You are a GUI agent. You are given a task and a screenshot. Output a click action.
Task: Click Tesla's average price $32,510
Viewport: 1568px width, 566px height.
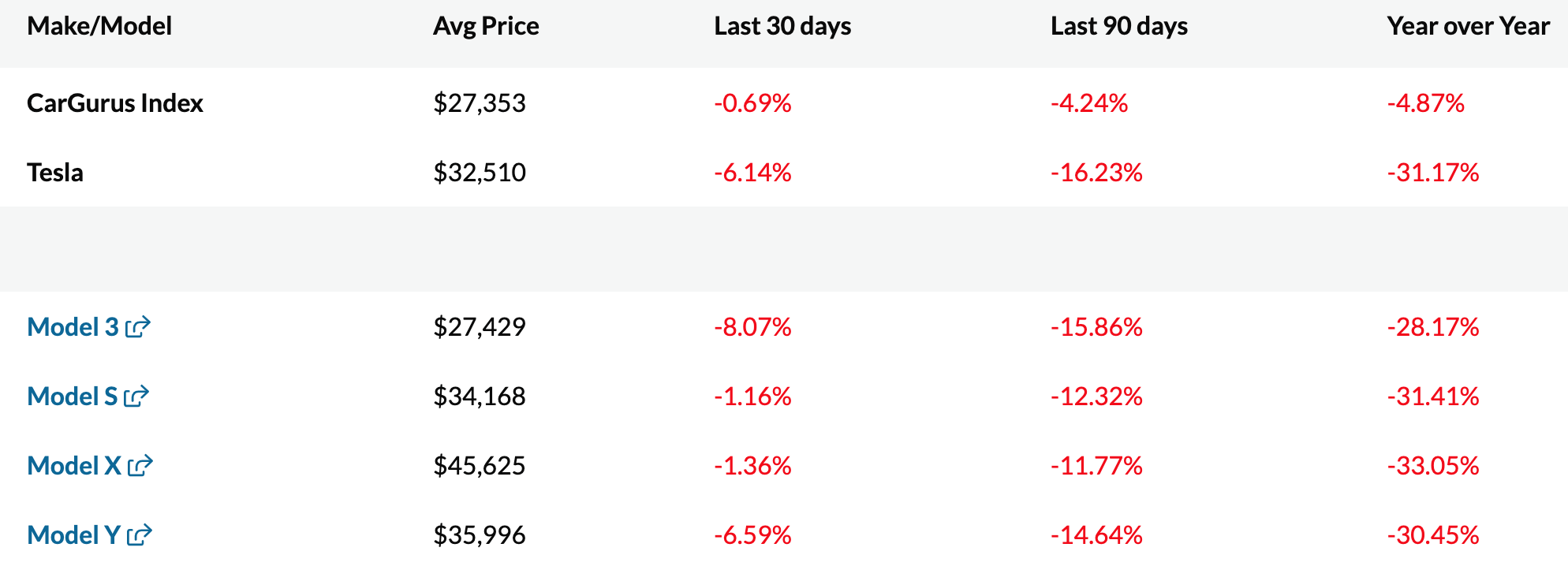pos(480,173)
